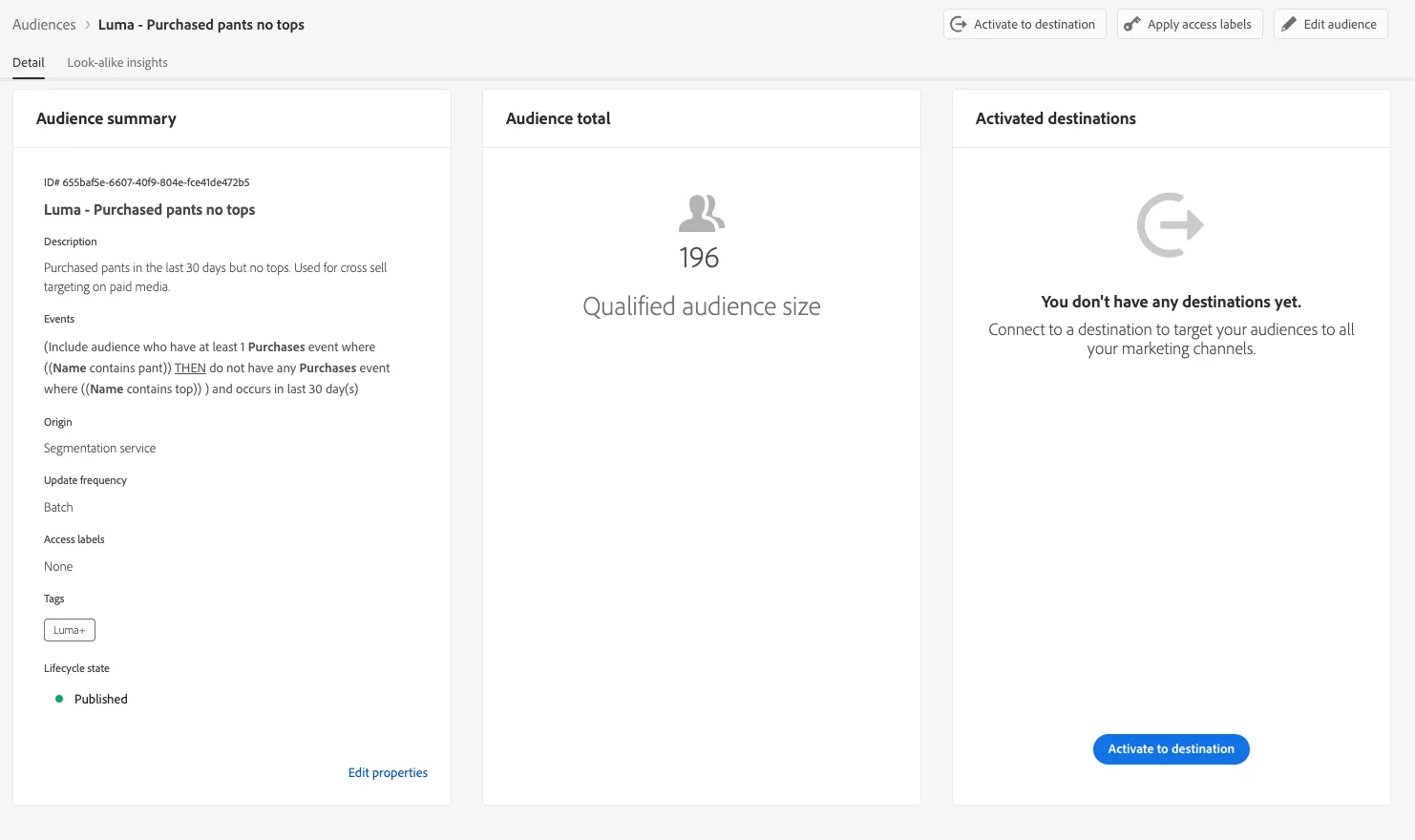Screen dimensions: 1415x840
Task: Switch to the Look-alike insights tab
Action: pos(117,62)
